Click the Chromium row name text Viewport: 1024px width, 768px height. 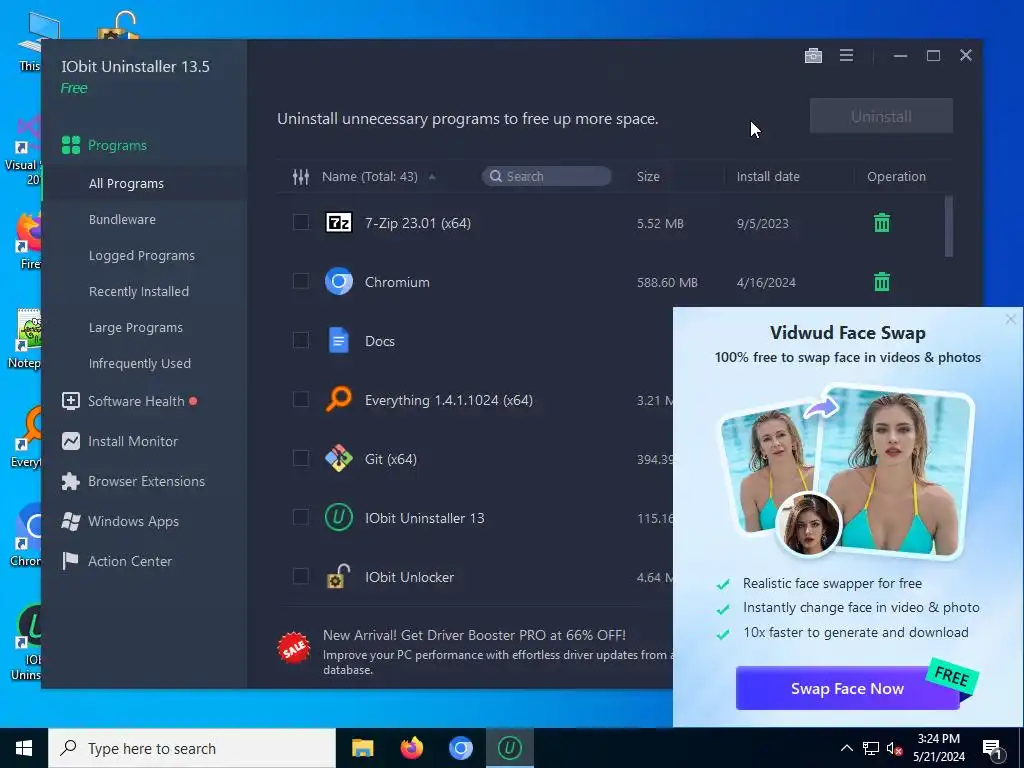397,282
